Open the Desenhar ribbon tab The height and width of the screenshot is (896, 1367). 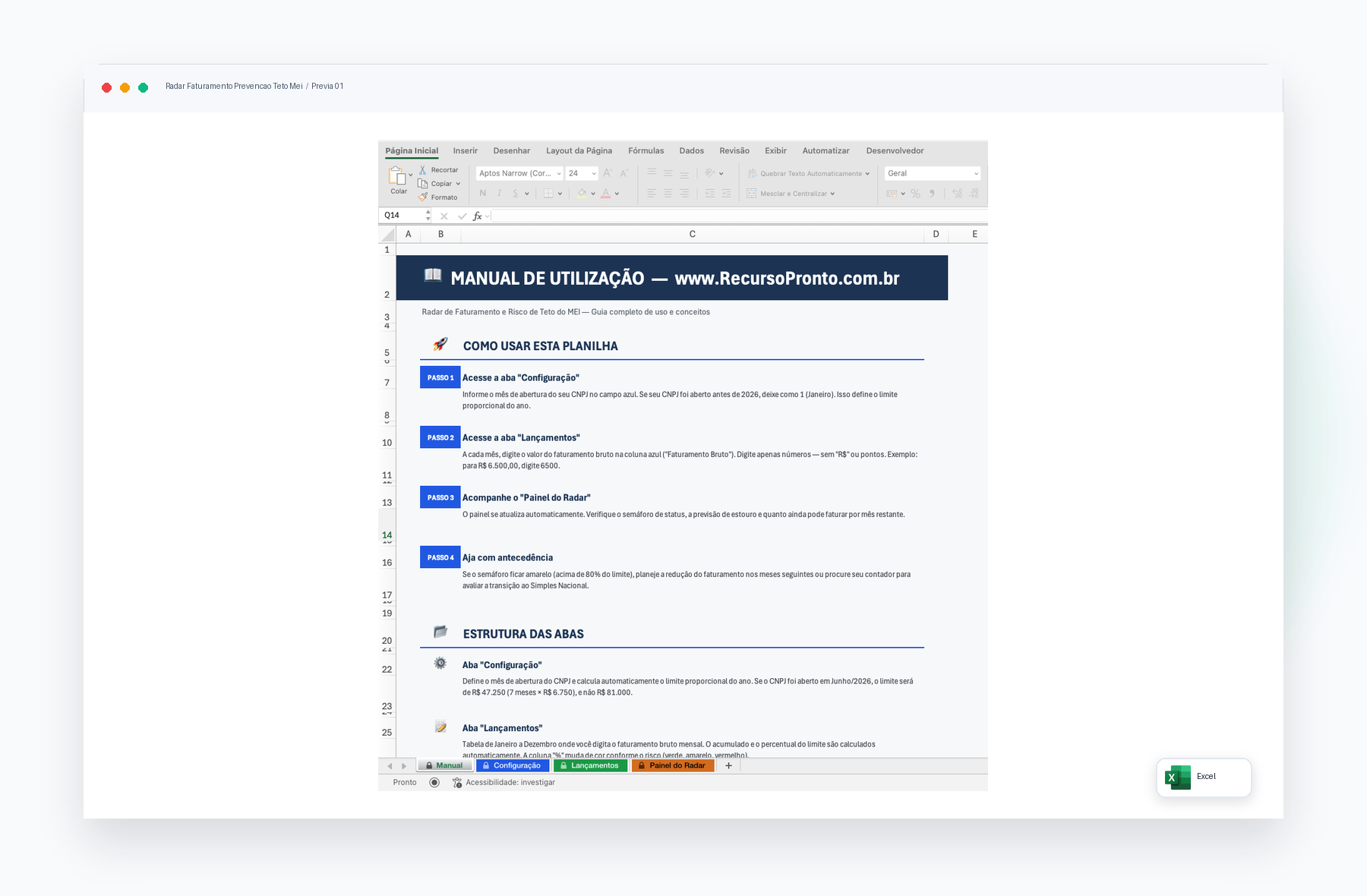(x=512, y=151)
